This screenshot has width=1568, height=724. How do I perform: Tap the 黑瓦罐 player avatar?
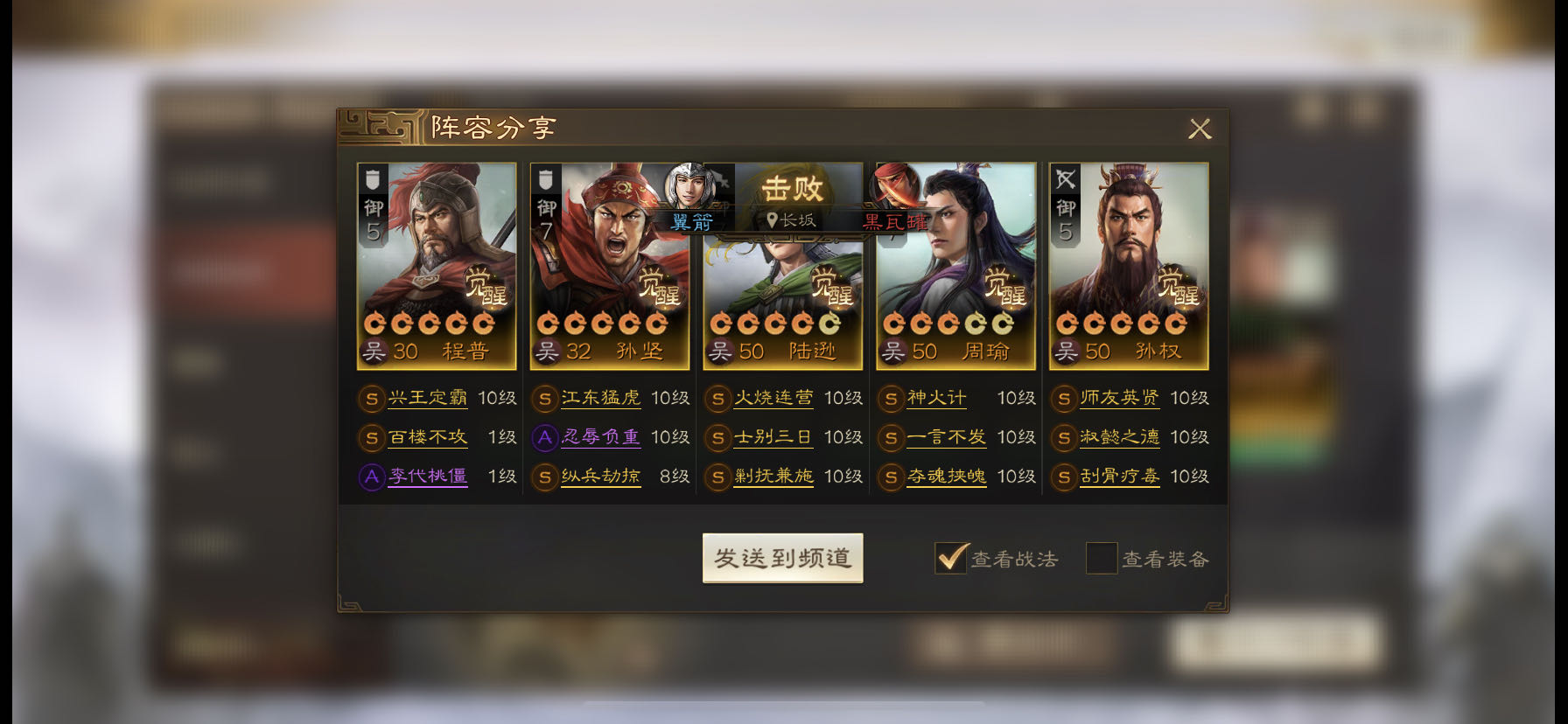[896, 185]
